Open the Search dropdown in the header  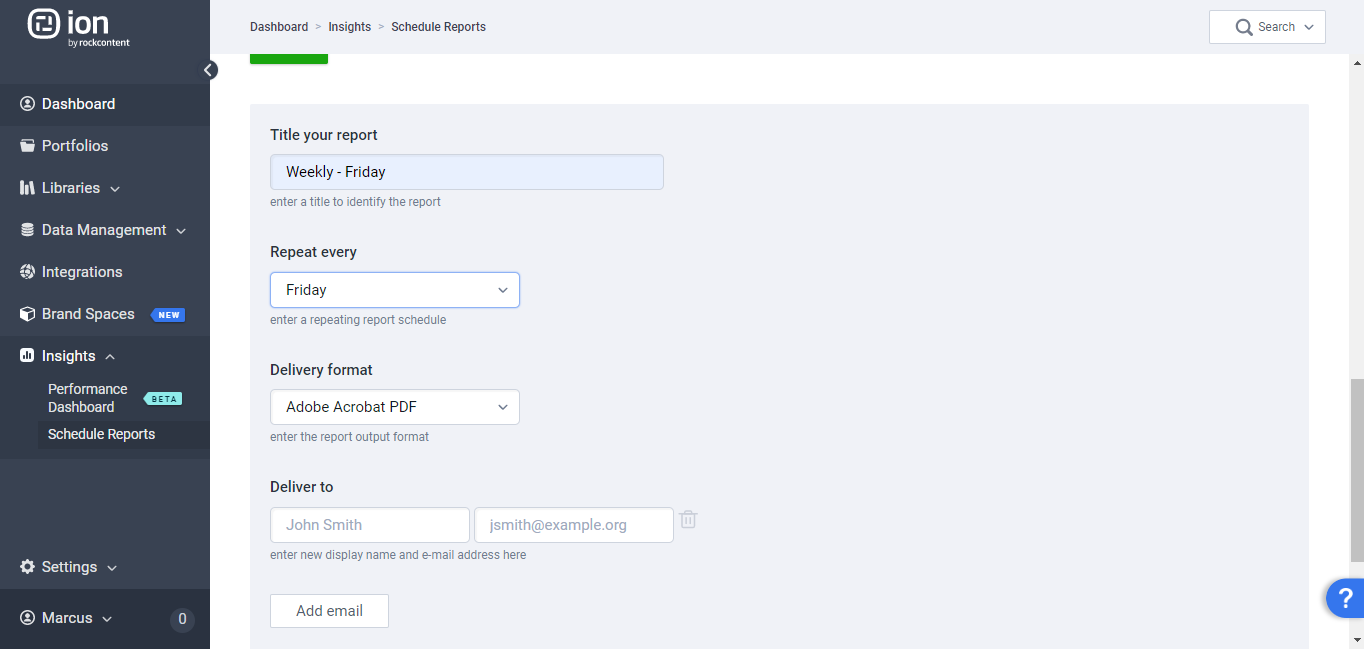(1267, 27)
